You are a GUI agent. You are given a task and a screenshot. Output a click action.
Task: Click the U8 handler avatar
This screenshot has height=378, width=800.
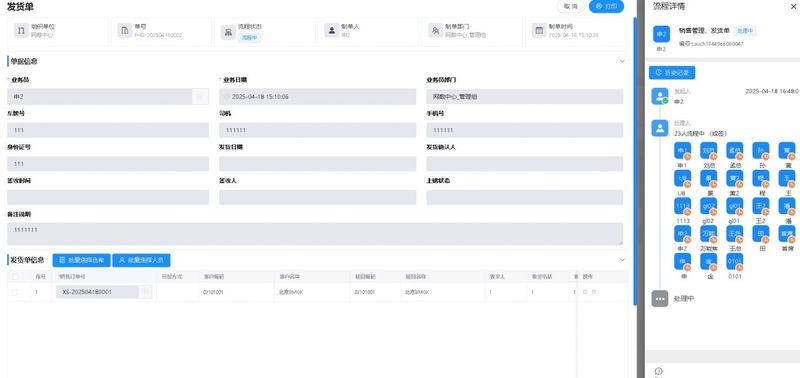pyautogui.click(x=682, y=179)
